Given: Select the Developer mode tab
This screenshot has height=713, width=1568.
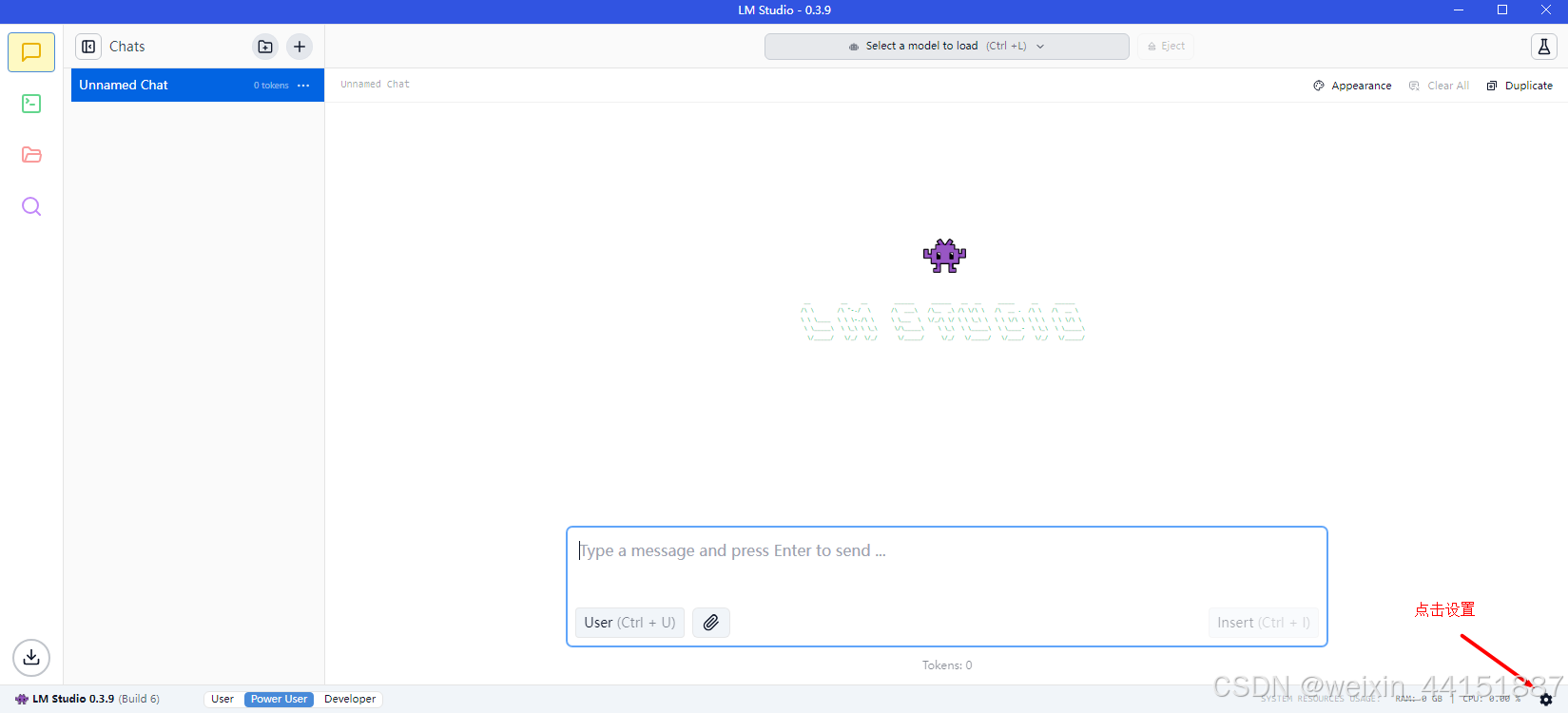Looking at the screenshot, I should (x=350, y=699).
